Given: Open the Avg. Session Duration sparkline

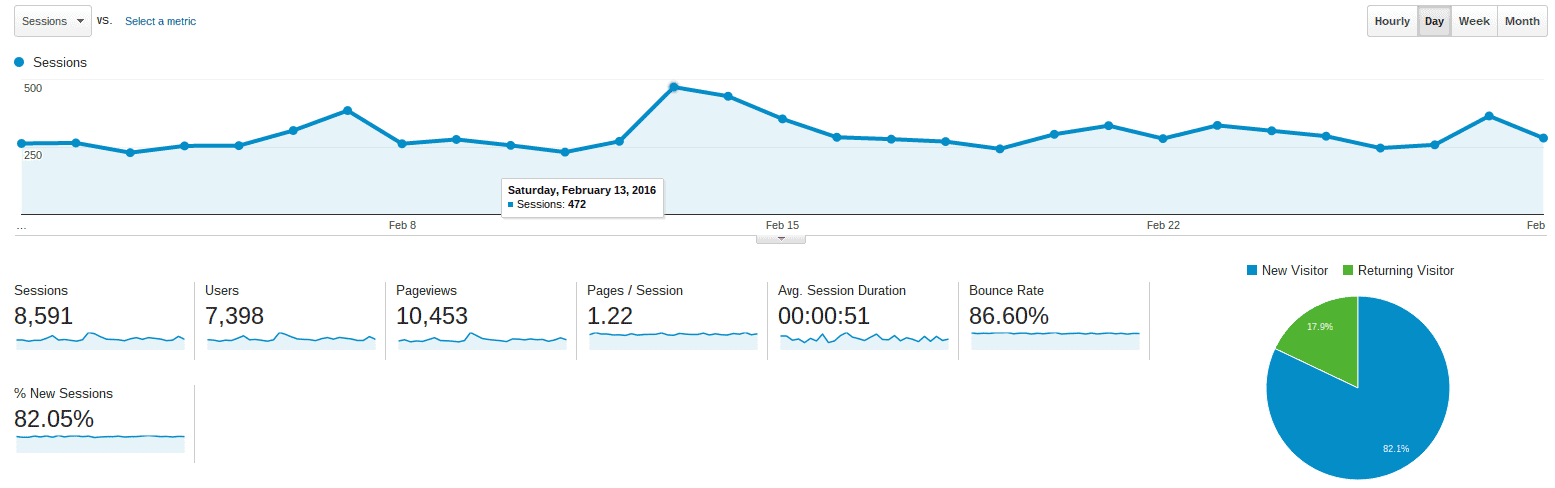Looking at the screenshot, I should (x=864, y=340).
